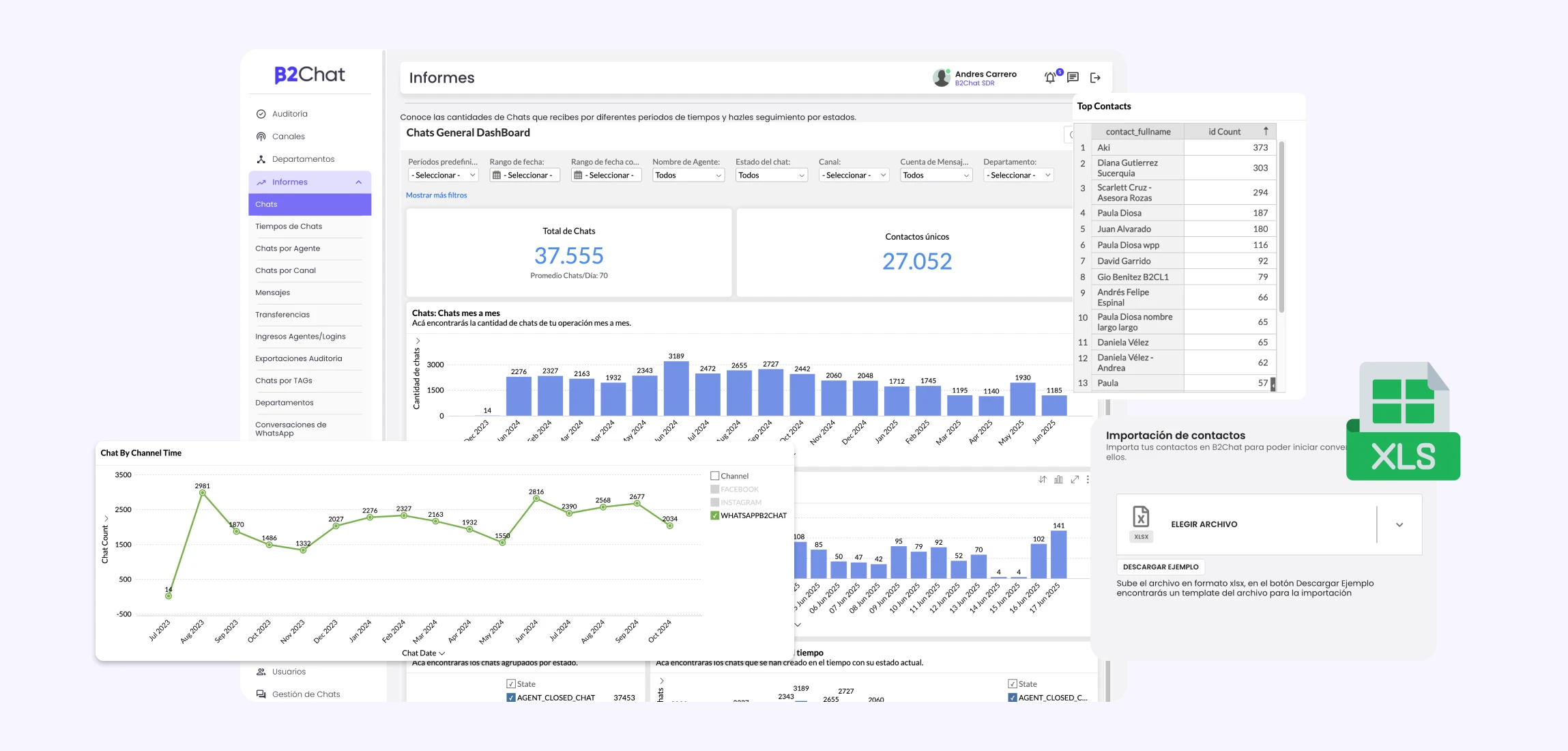Click the Gestión de Chats icon
The image size is (1568, 751).
coord(261,694)
